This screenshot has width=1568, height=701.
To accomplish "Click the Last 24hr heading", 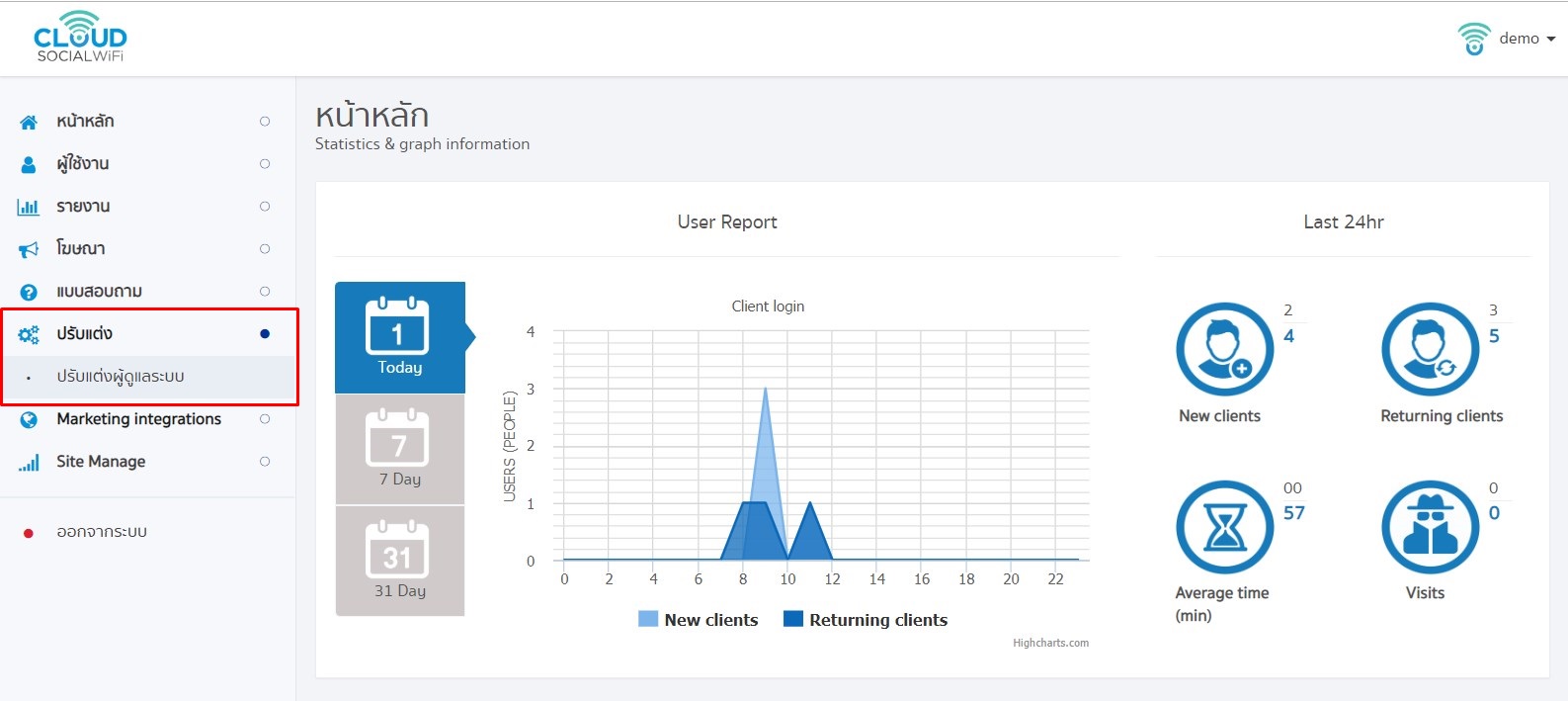I will coord(1344,222).
